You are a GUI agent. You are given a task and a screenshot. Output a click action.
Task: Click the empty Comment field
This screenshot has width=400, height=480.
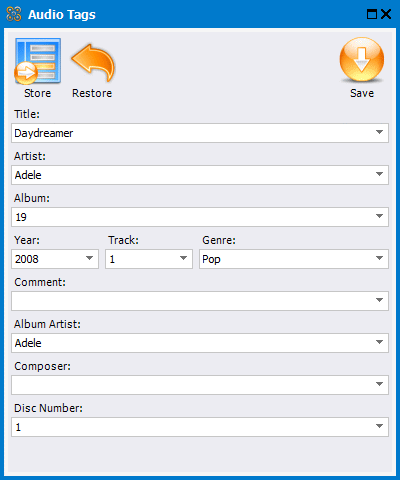(200, 301)
